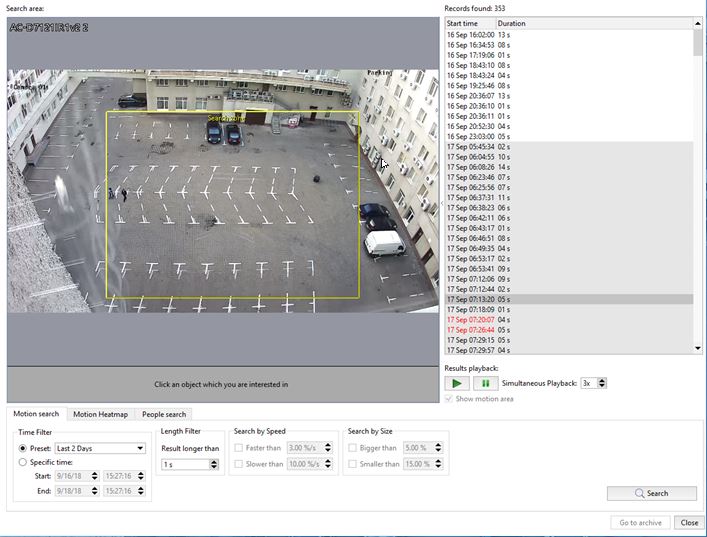Image resolution: width=707 pixels, height=537 pixels.
Task: Enable the Bigger than size checkbox
Action: [x=353, y=448]
